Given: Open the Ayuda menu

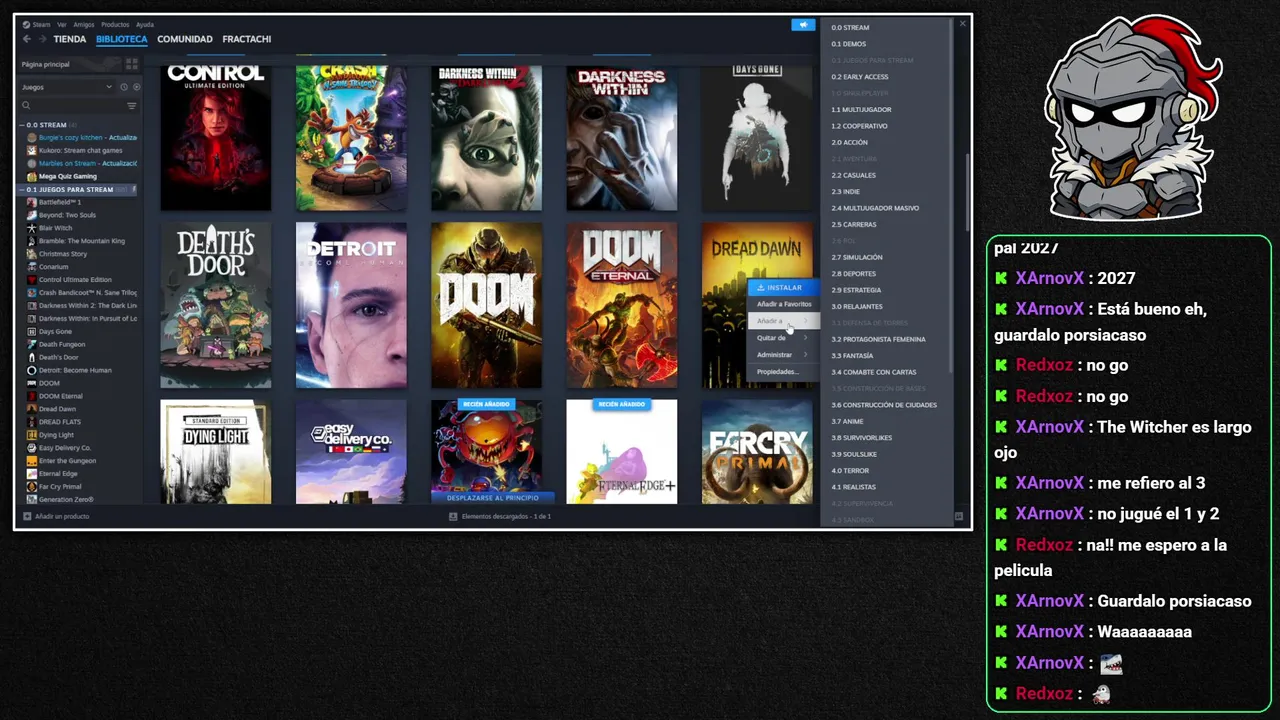Looking at the screenshot, I should point(145,24).
